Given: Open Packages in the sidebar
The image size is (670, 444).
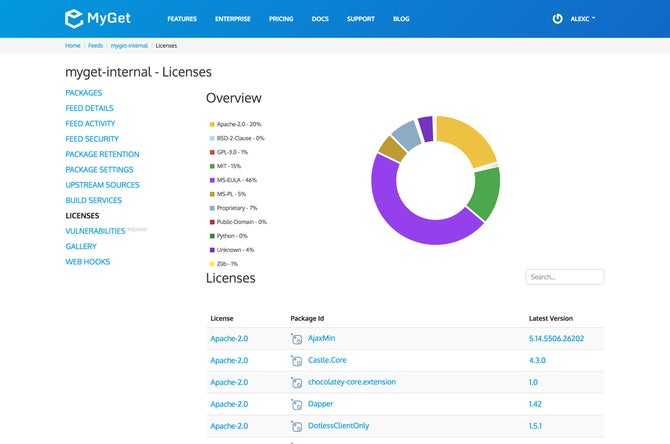Looking at the screenshot, I should (x=84, y=93).
